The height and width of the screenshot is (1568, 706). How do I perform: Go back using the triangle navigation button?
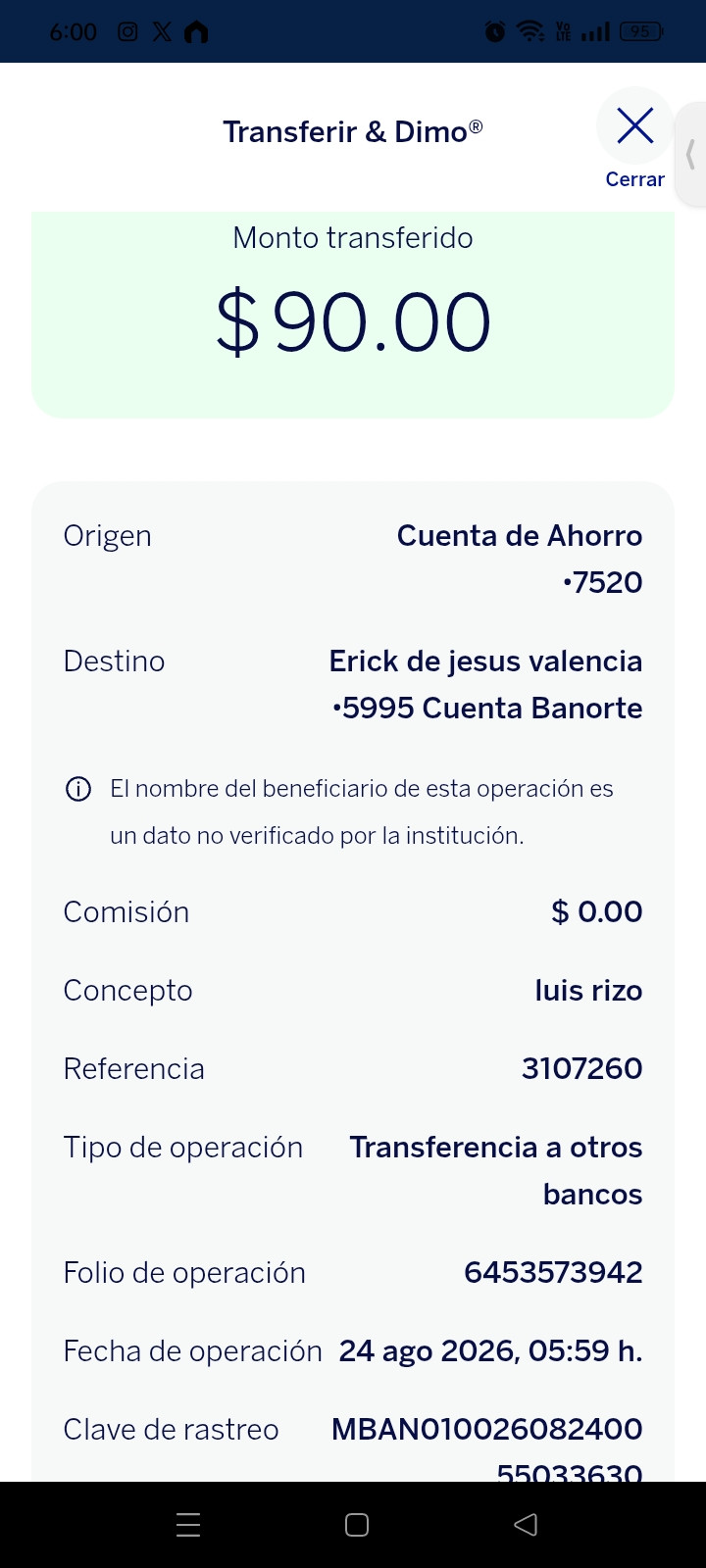click(526, 1525)
